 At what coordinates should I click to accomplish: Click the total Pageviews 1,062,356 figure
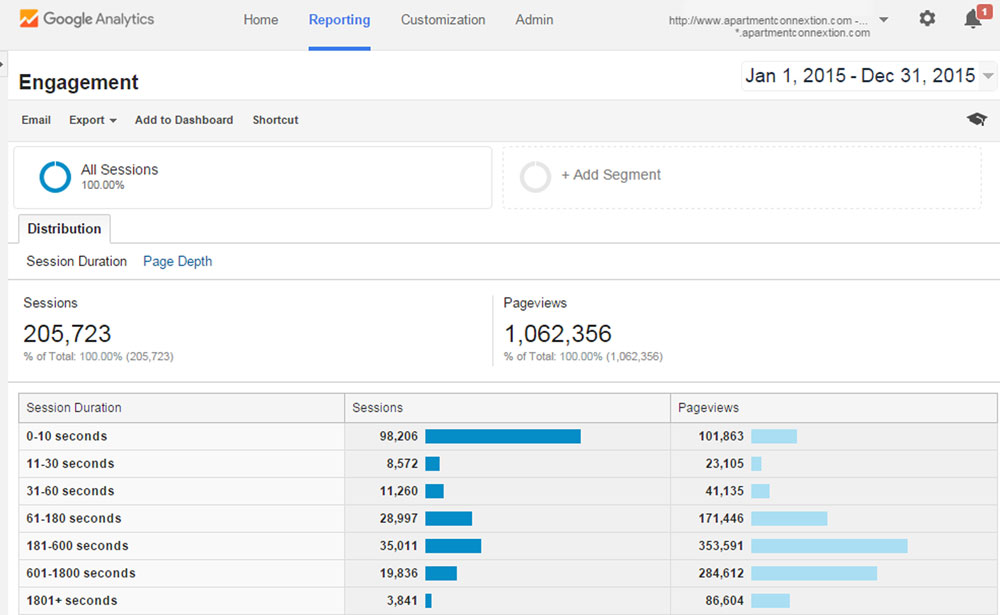(557, 334)
